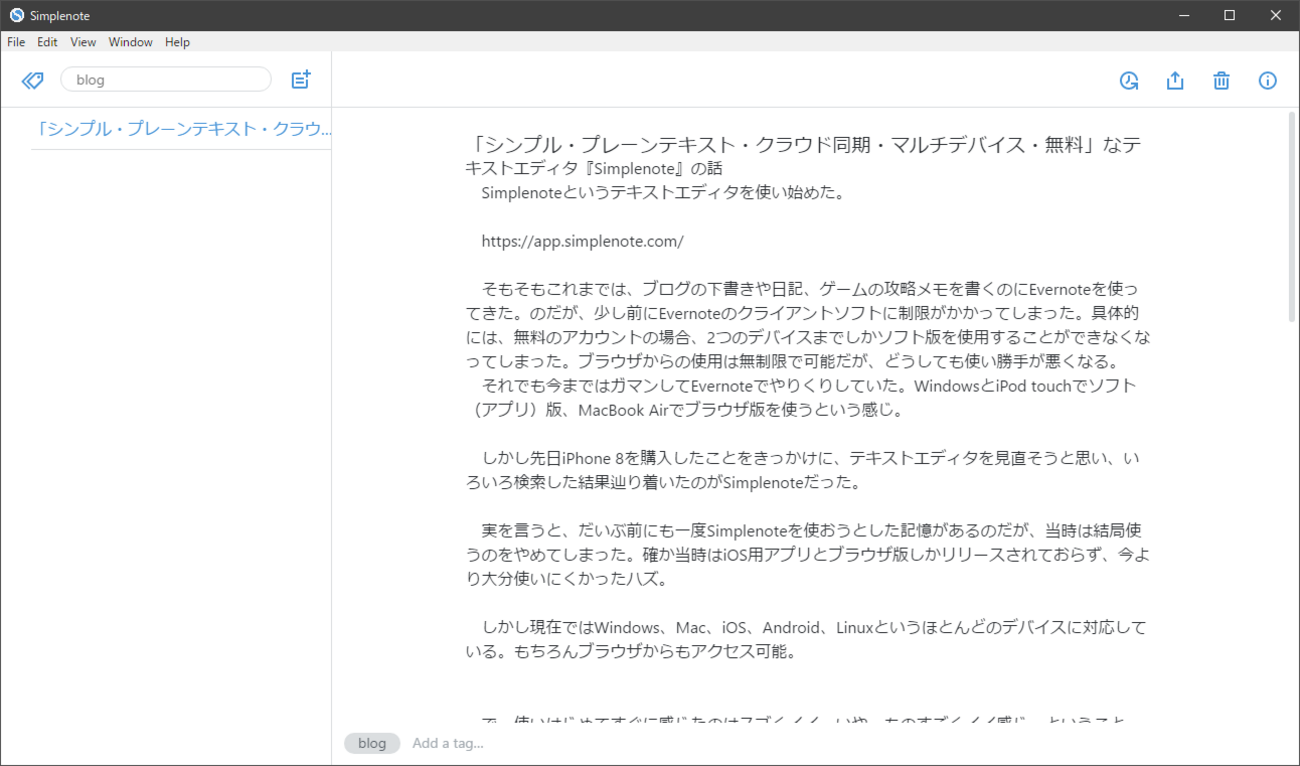Open the tags menu icon
1300x766 pixels.
click(33, 80)
